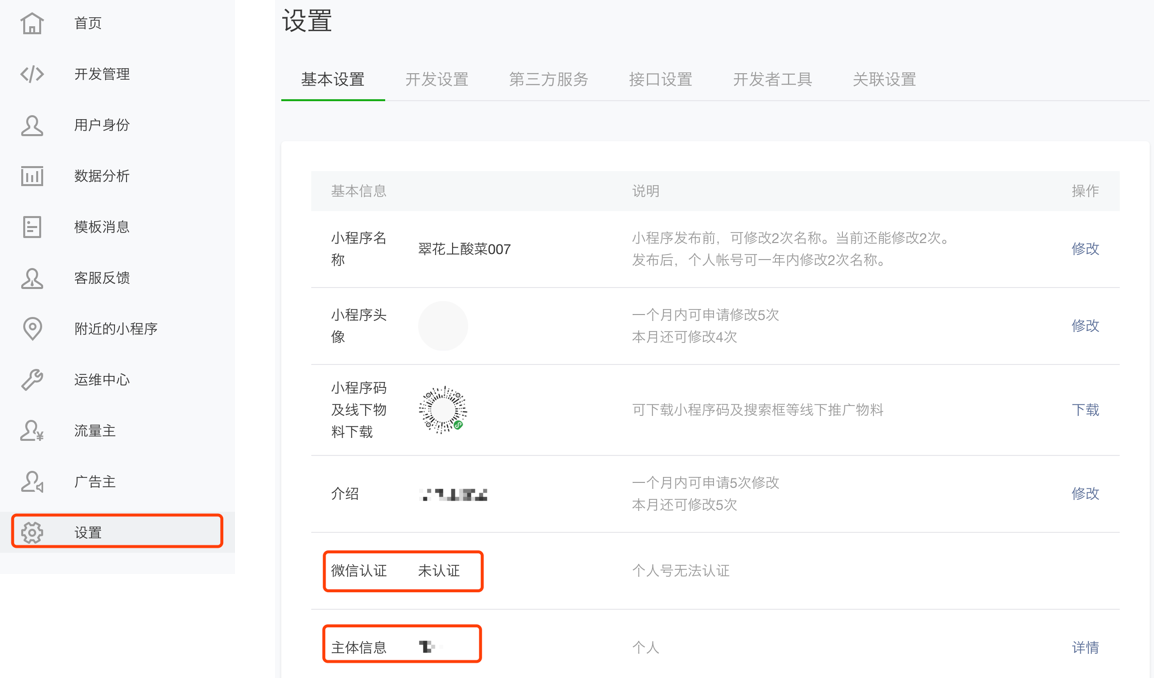Click the mini program QR code thumbnail
1154x678 pixels.
443,410
